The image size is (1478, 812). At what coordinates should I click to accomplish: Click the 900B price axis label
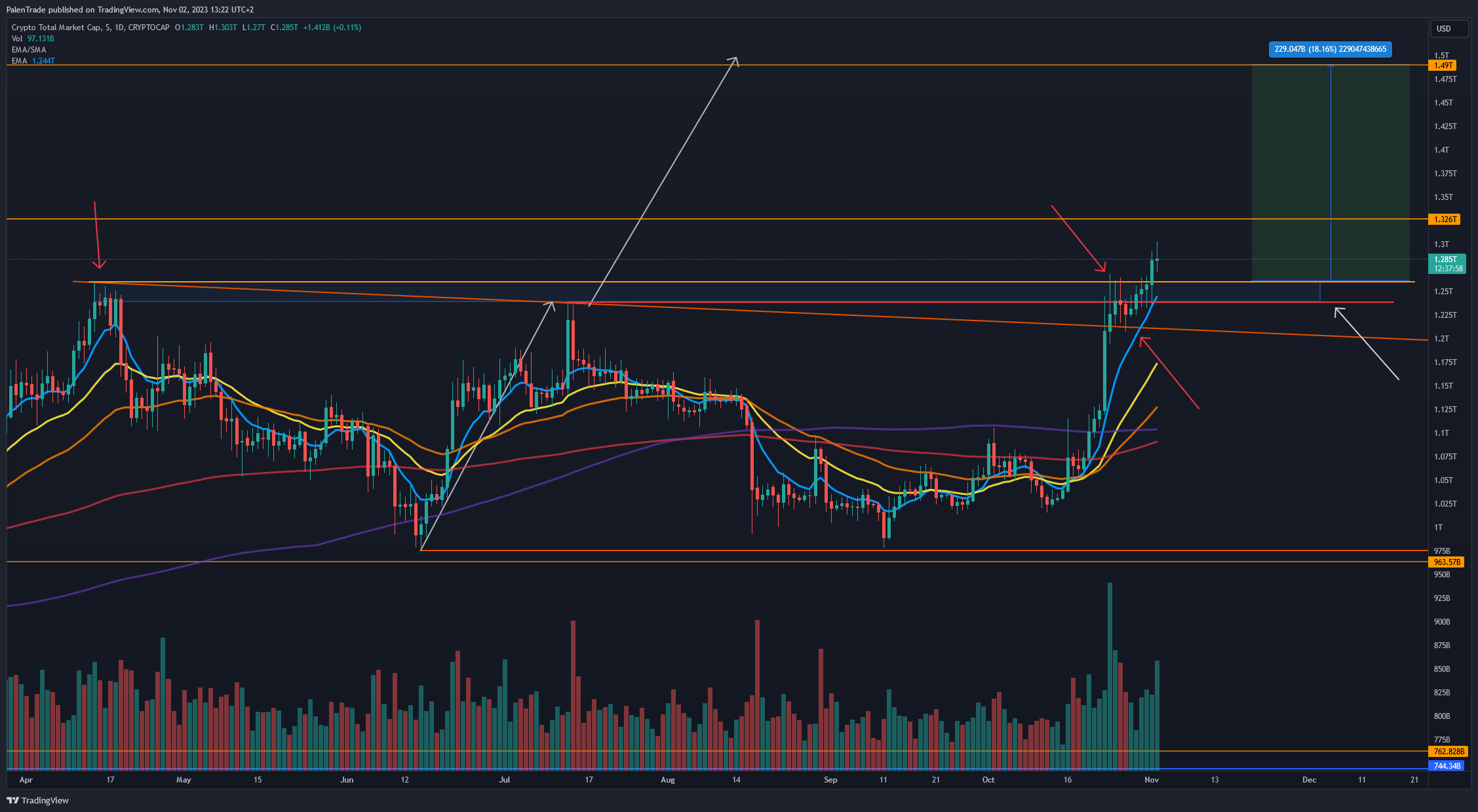1442,622
